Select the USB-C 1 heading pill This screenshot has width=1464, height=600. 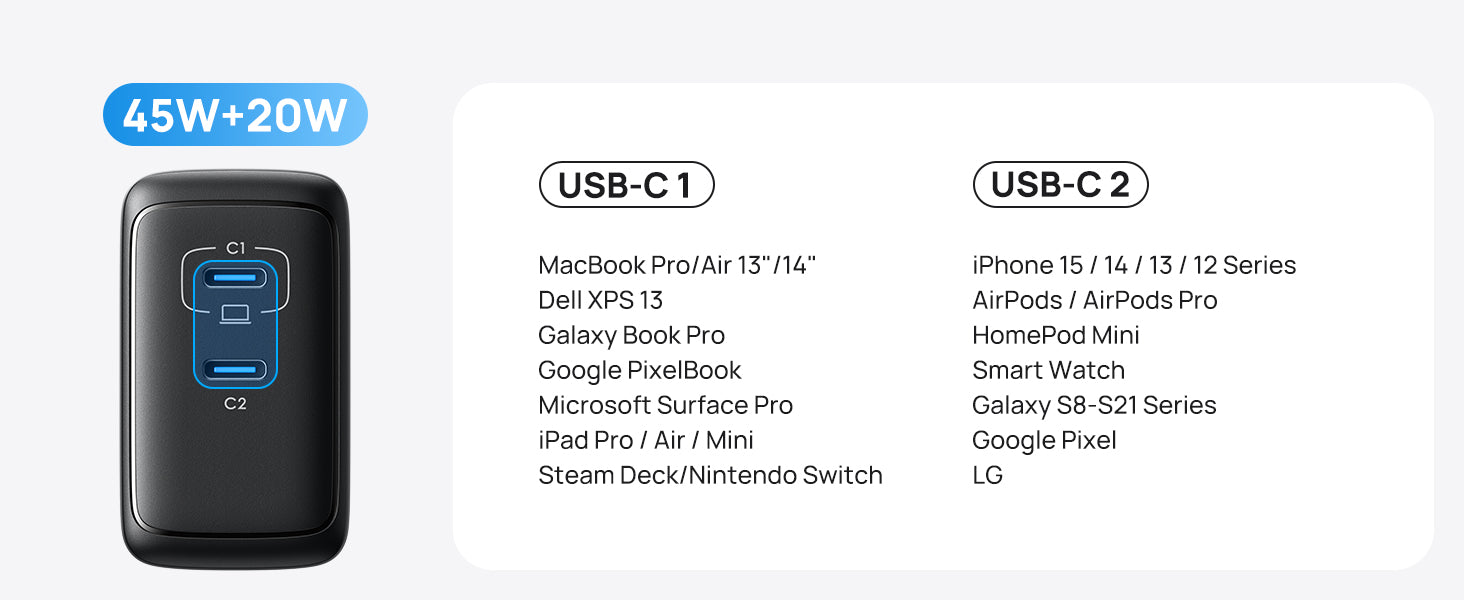626,185
